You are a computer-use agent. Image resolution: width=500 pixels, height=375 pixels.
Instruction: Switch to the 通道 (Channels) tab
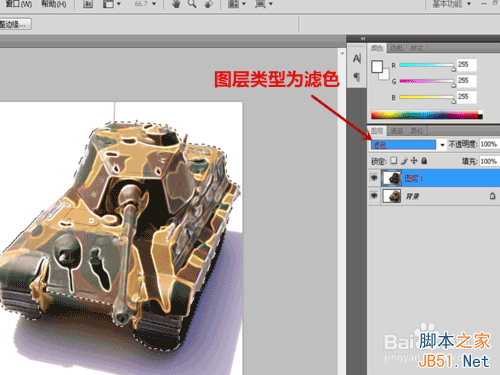[397, 131]
